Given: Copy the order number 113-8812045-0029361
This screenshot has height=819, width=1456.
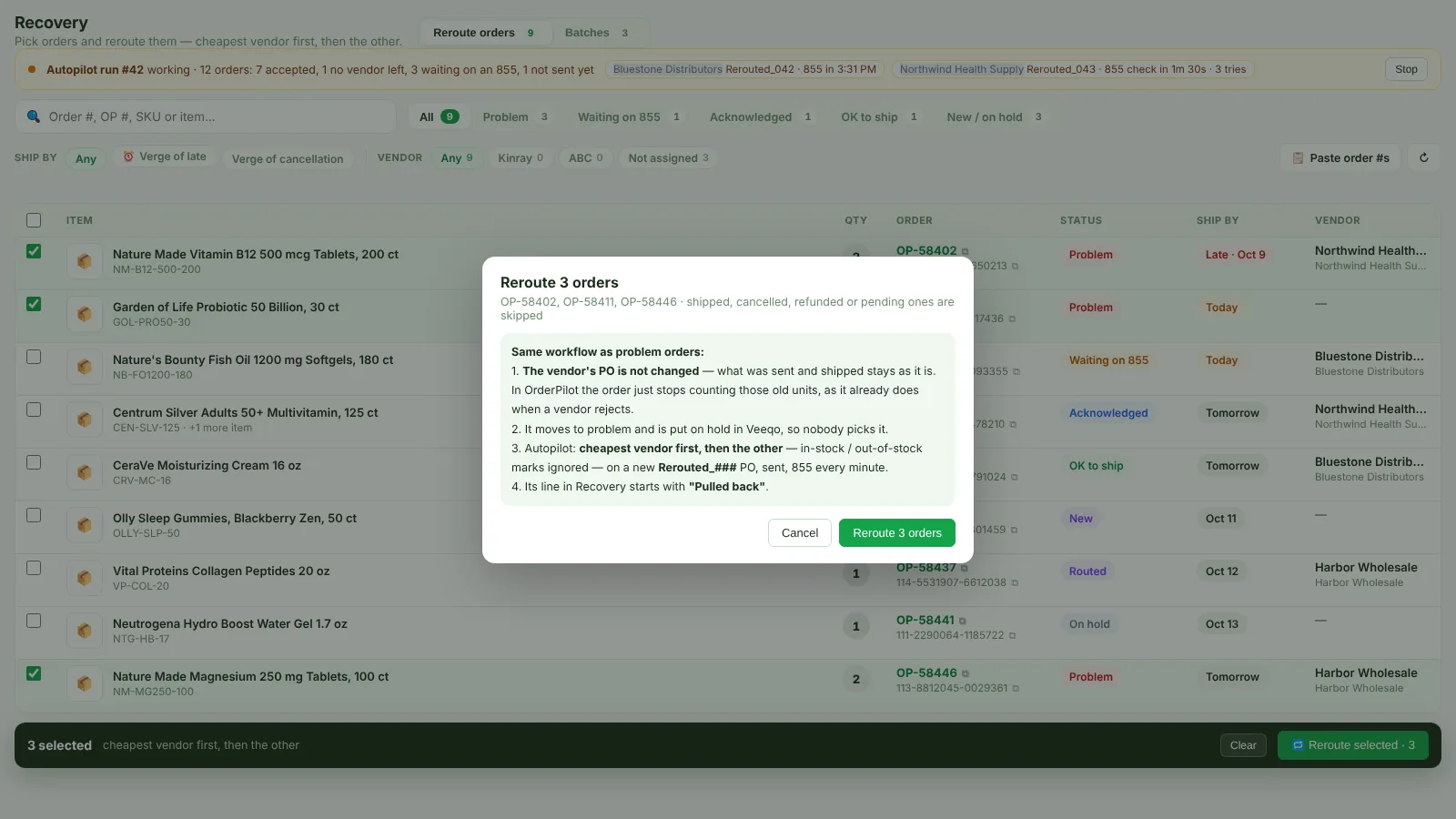Looking at the screenshot, I should [1016, 688].
